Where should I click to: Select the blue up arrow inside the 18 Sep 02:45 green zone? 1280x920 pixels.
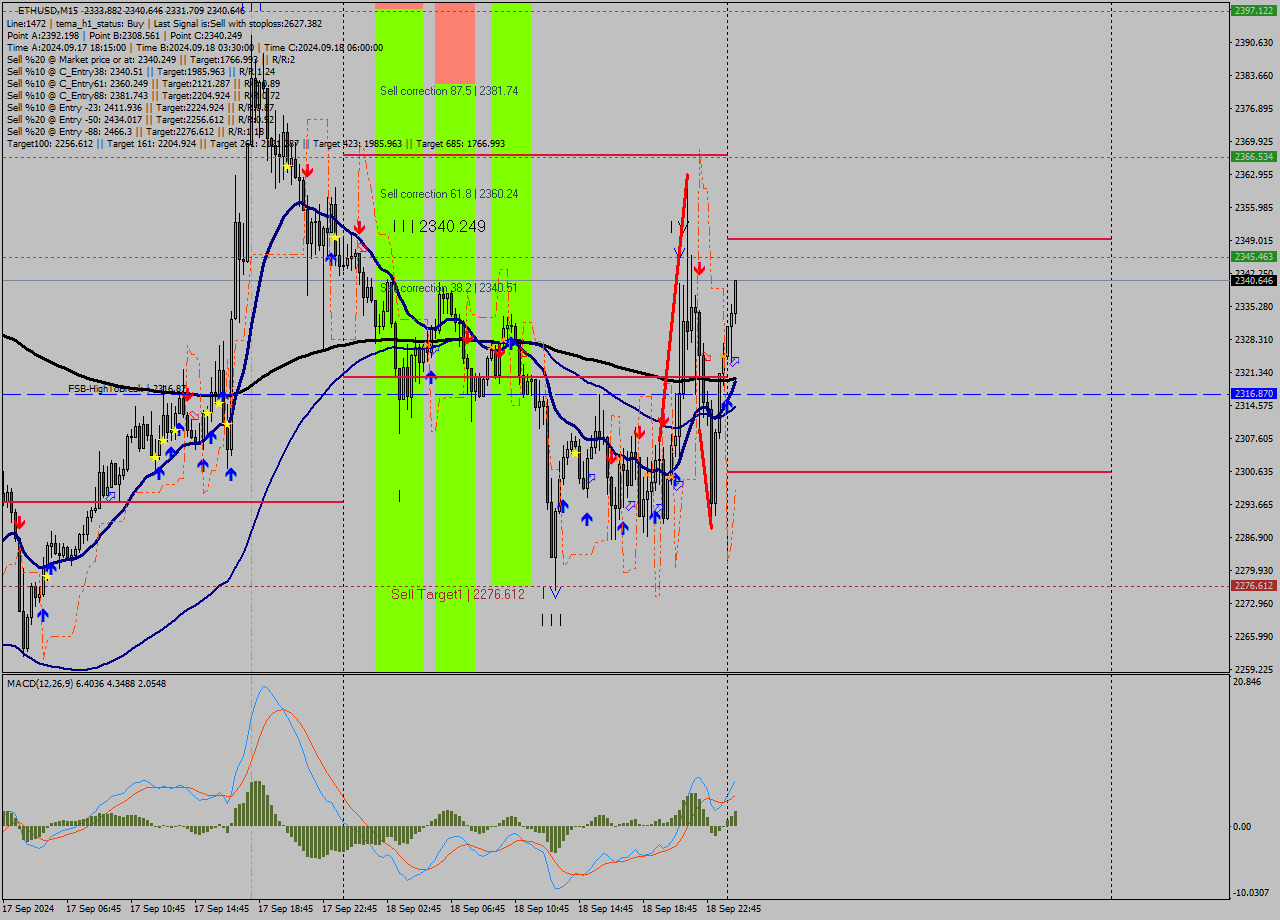click(431, 377)
